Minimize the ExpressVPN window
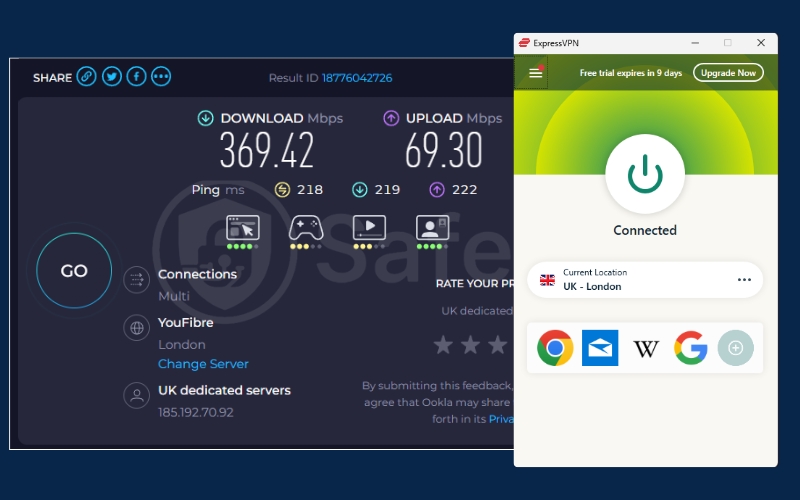 tap(695, 43)
